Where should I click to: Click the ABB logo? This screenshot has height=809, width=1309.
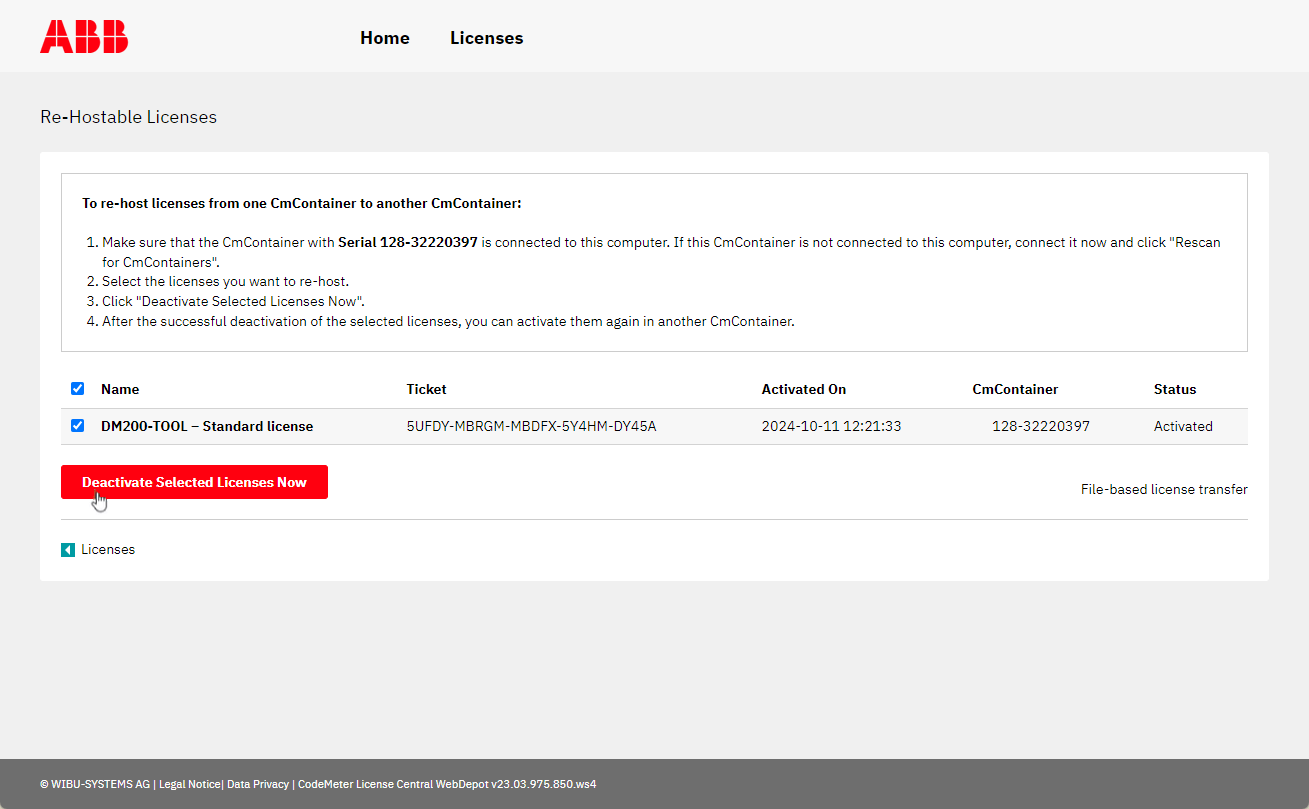(84, 37)
